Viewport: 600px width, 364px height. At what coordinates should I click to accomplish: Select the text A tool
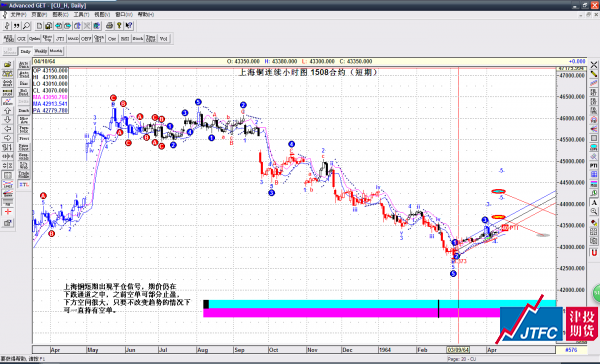[593, 202]
